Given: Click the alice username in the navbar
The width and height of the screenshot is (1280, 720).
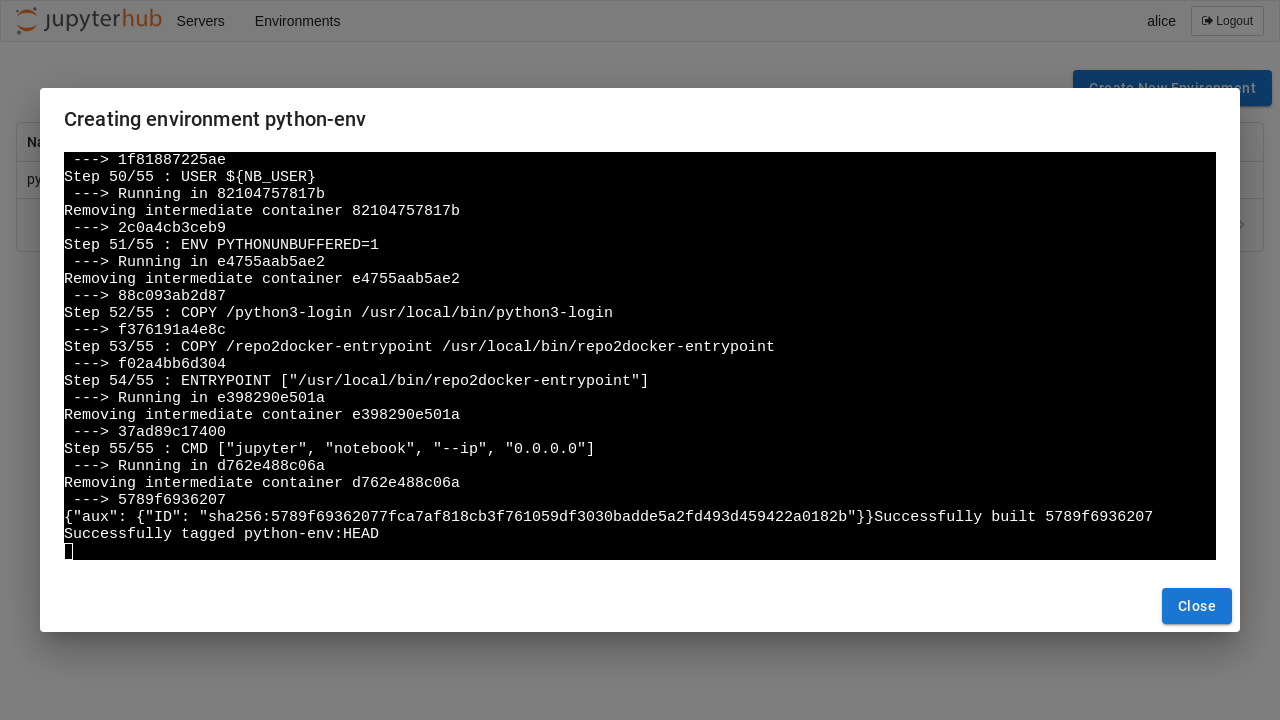Looking at the screenshot, I should point(1161,21).
